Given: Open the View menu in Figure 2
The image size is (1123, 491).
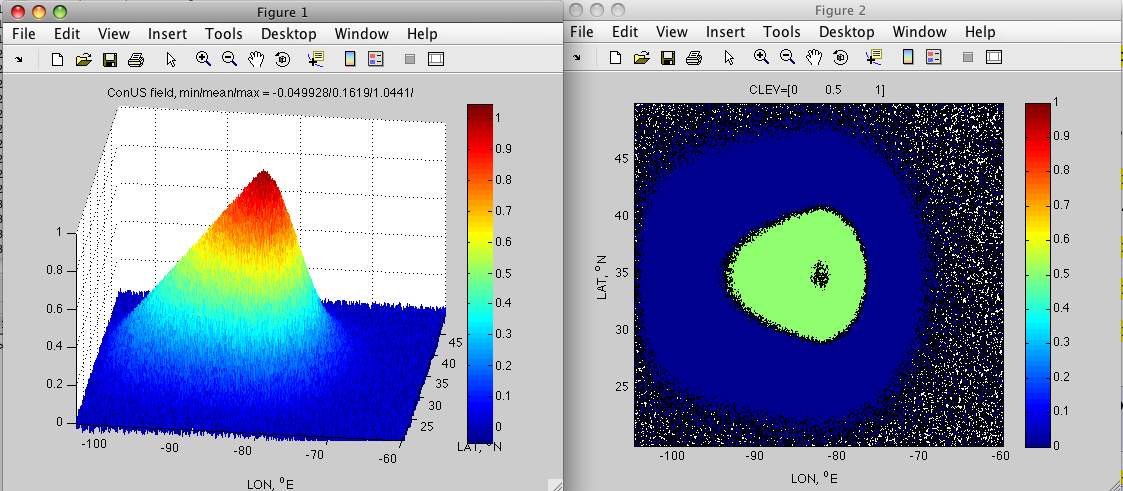Looking at the screenshot, I should [672, 32].
